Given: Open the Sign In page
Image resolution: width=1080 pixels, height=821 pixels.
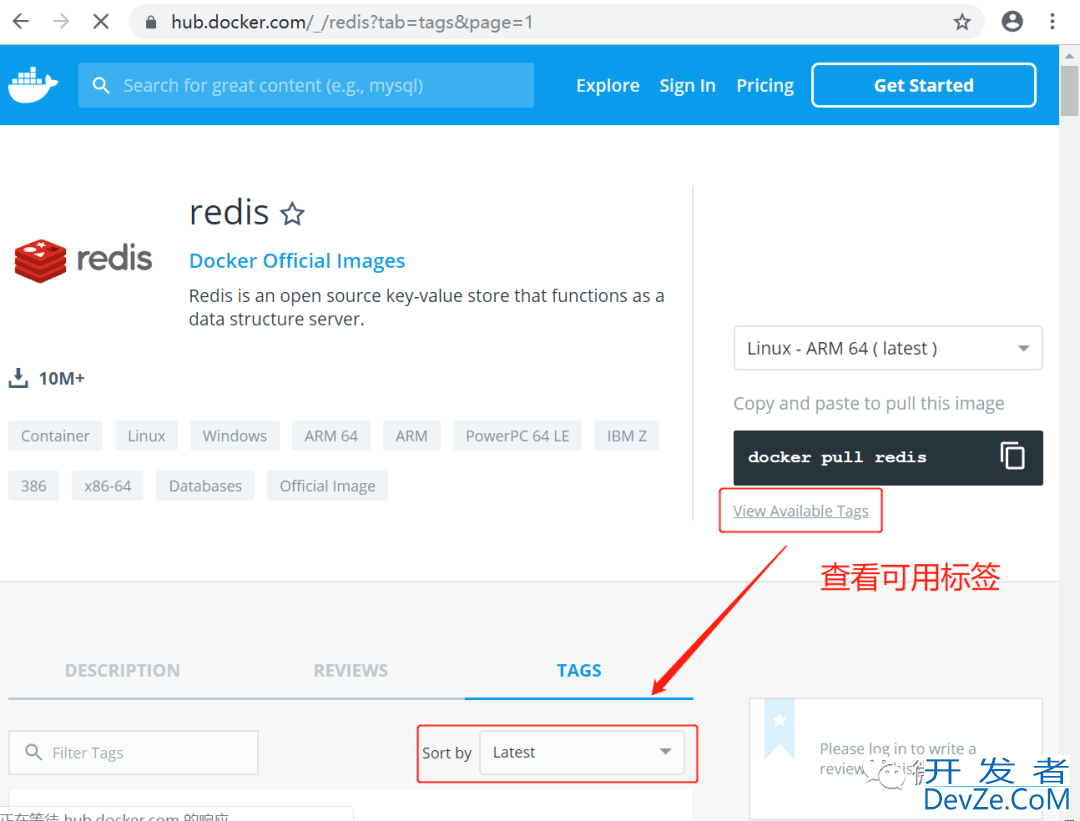Looking at the screenshot, I should pyautogui.click(x=687, y=85).
